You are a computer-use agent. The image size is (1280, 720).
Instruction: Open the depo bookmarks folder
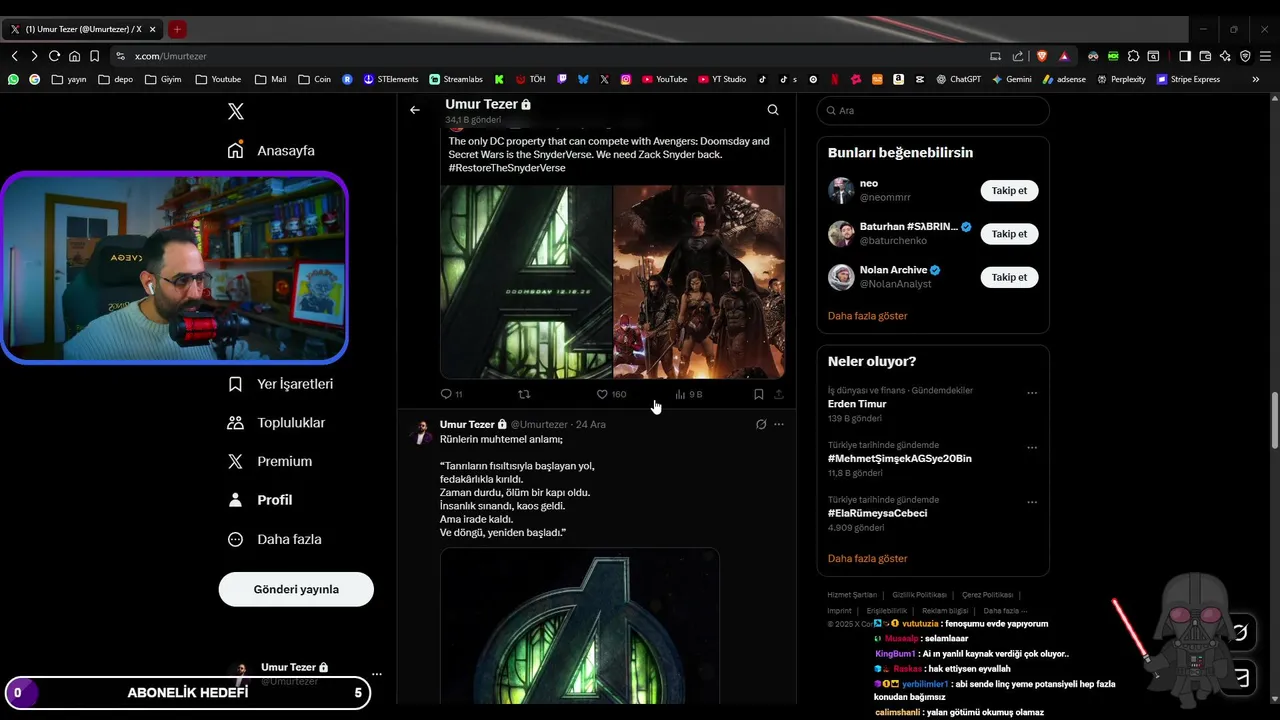tap(116, 79)
